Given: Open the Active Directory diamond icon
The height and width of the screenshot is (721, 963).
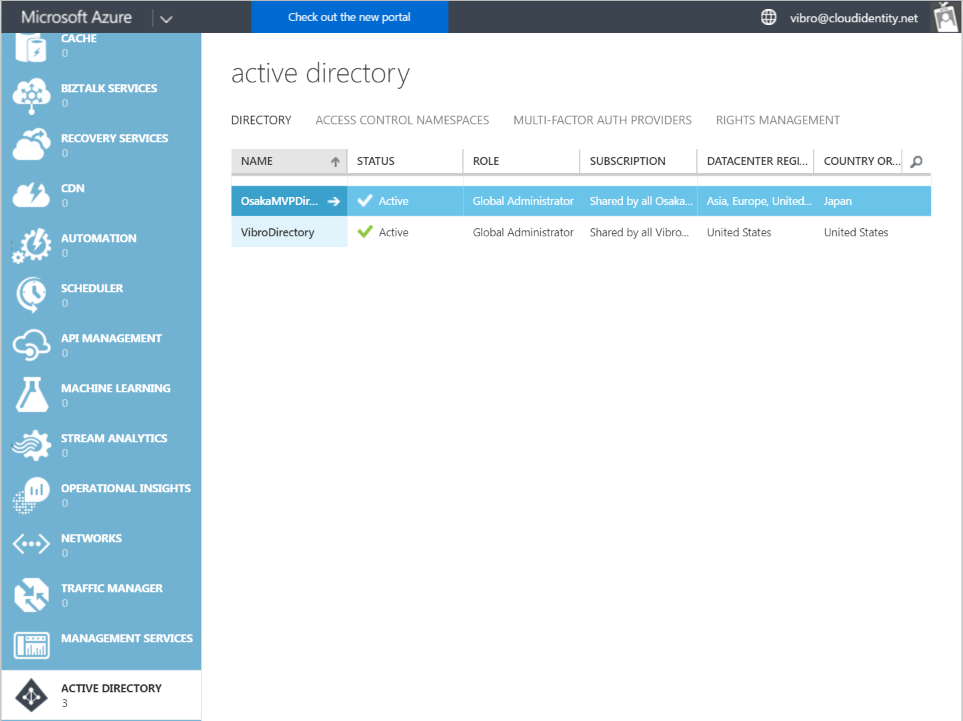Looking at the screenshot, I should (x=31, y=695).
